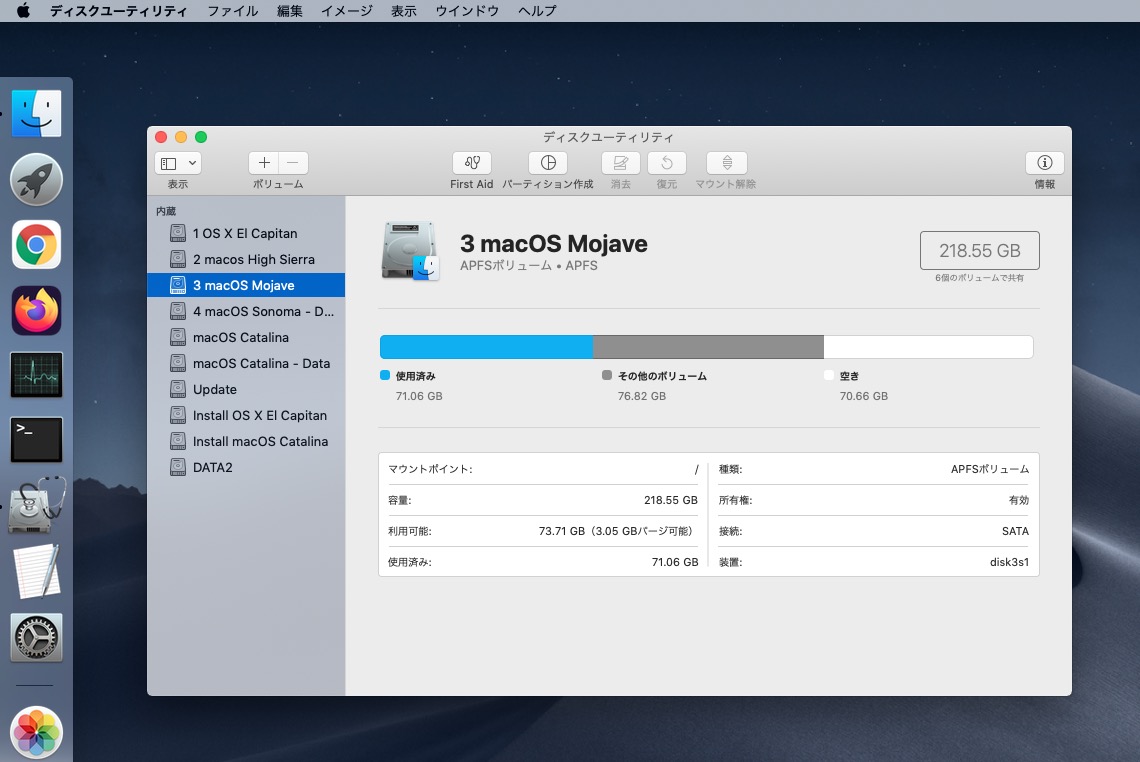
Task: Open the view (表示) sidebar dropdown
Action: pos(178,163)
